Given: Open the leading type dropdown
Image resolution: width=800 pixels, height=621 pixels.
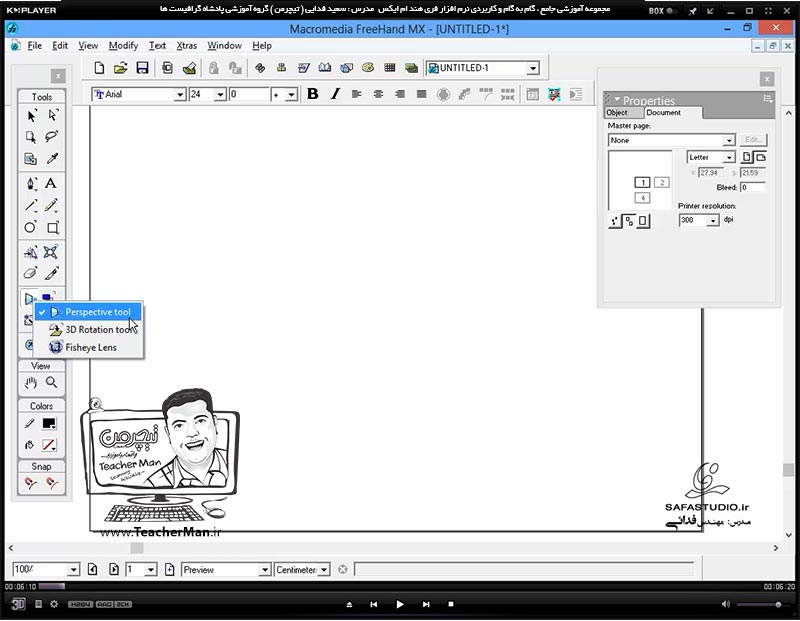Looking at the screenshot, I should pos(291,94).
